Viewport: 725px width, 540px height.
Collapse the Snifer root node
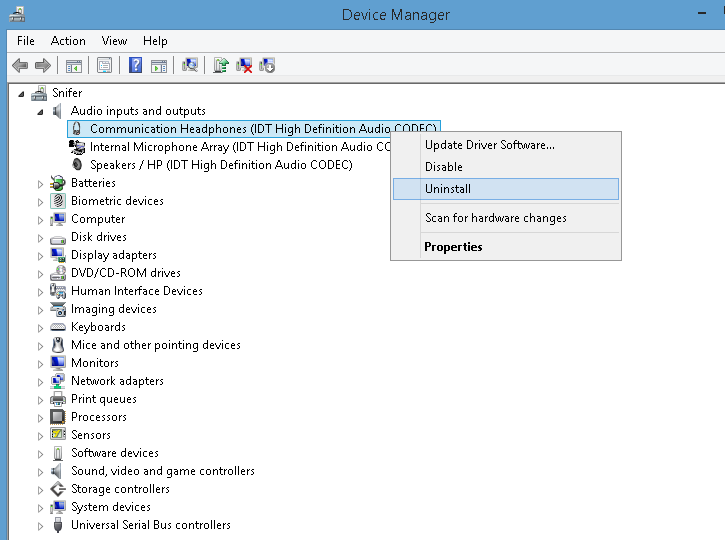[21, 94]
